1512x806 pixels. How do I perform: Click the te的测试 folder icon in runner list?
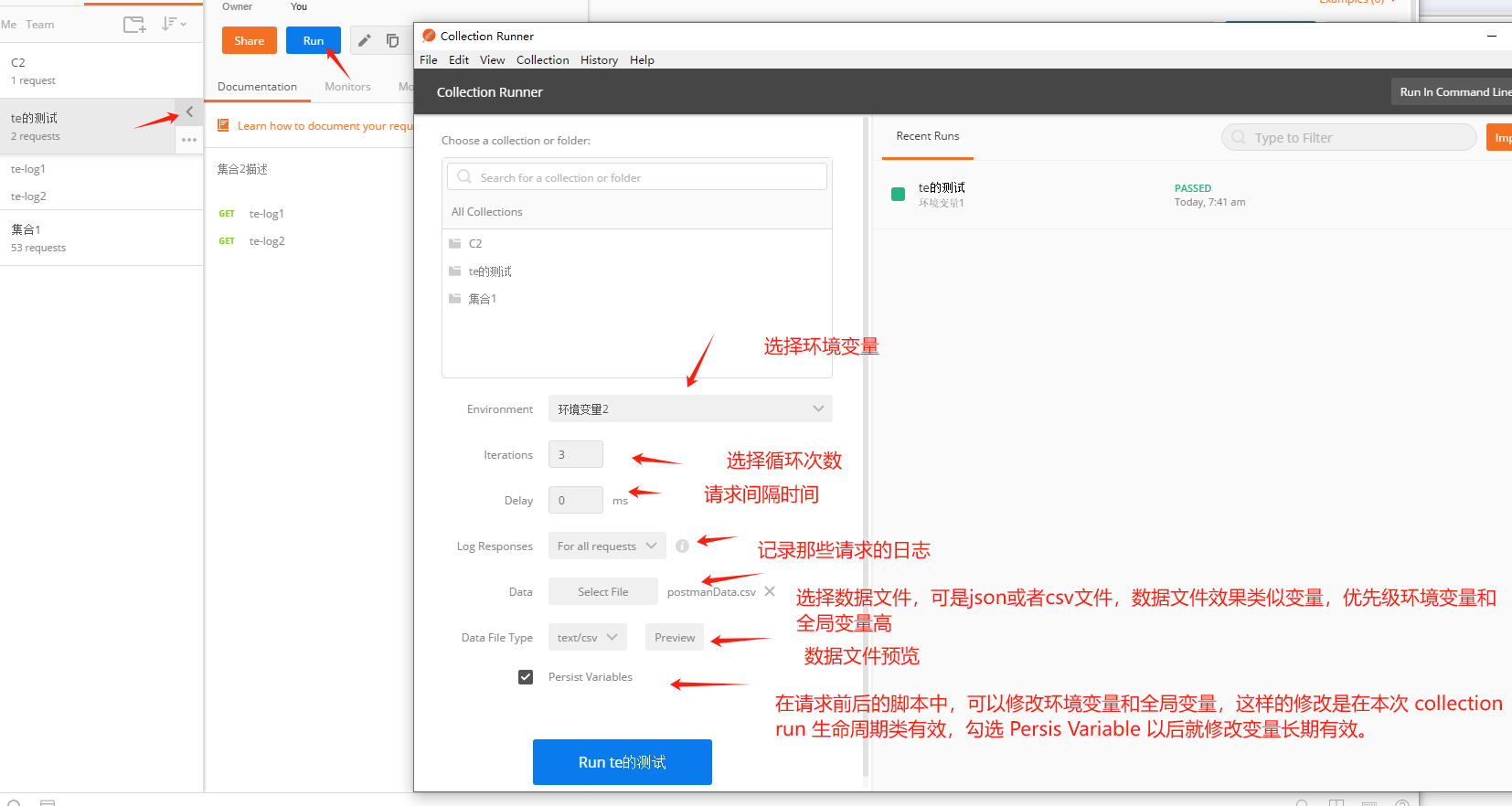[455, 271]
